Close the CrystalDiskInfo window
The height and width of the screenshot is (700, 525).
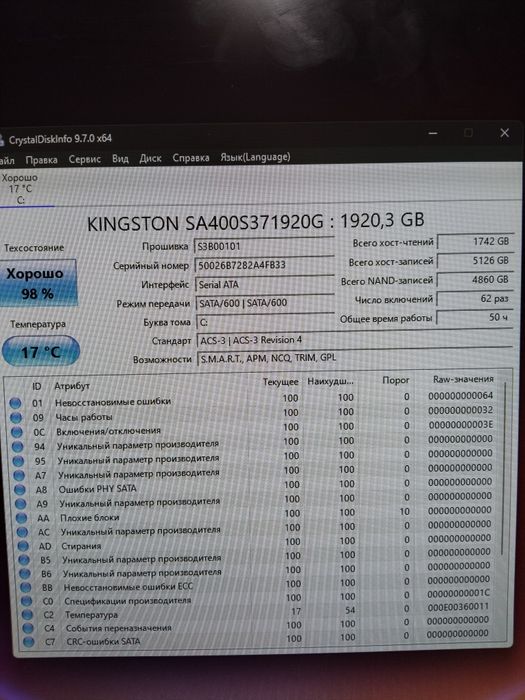tap(504, 133)
